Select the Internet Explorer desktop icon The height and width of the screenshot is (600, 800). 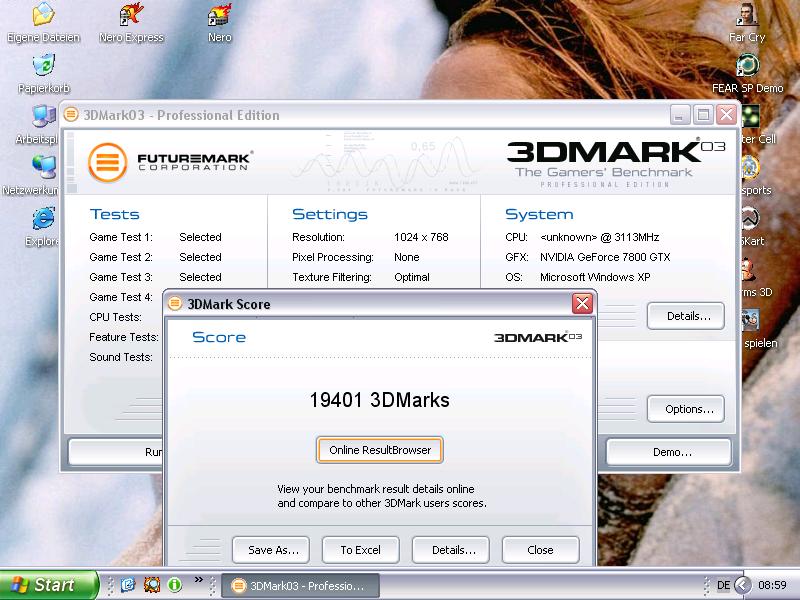(x=44, y=218)
